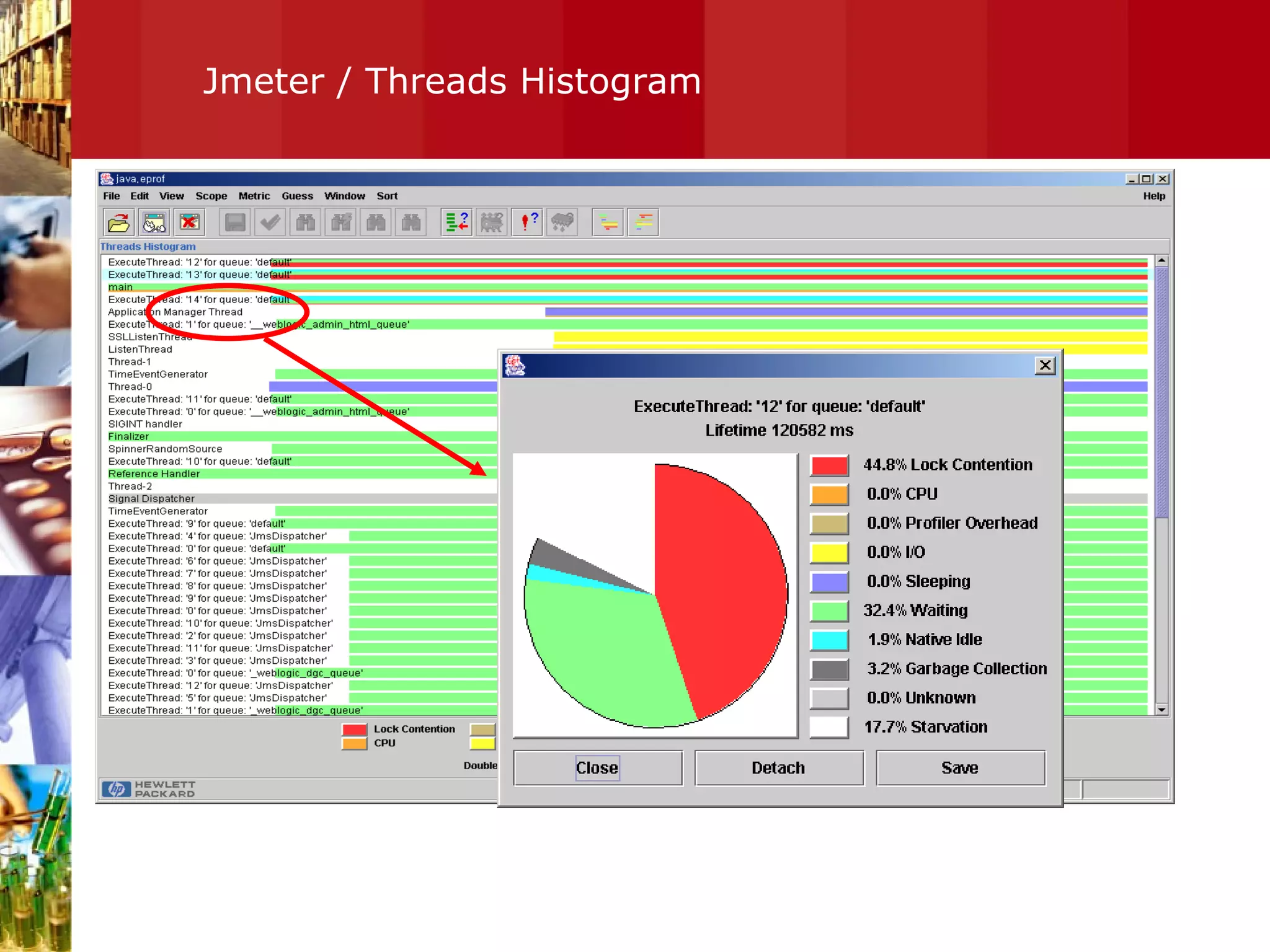Click the right colored histogram bars icon
The height and width of the screenshot is (952, 1270).
tap(644, 222)
